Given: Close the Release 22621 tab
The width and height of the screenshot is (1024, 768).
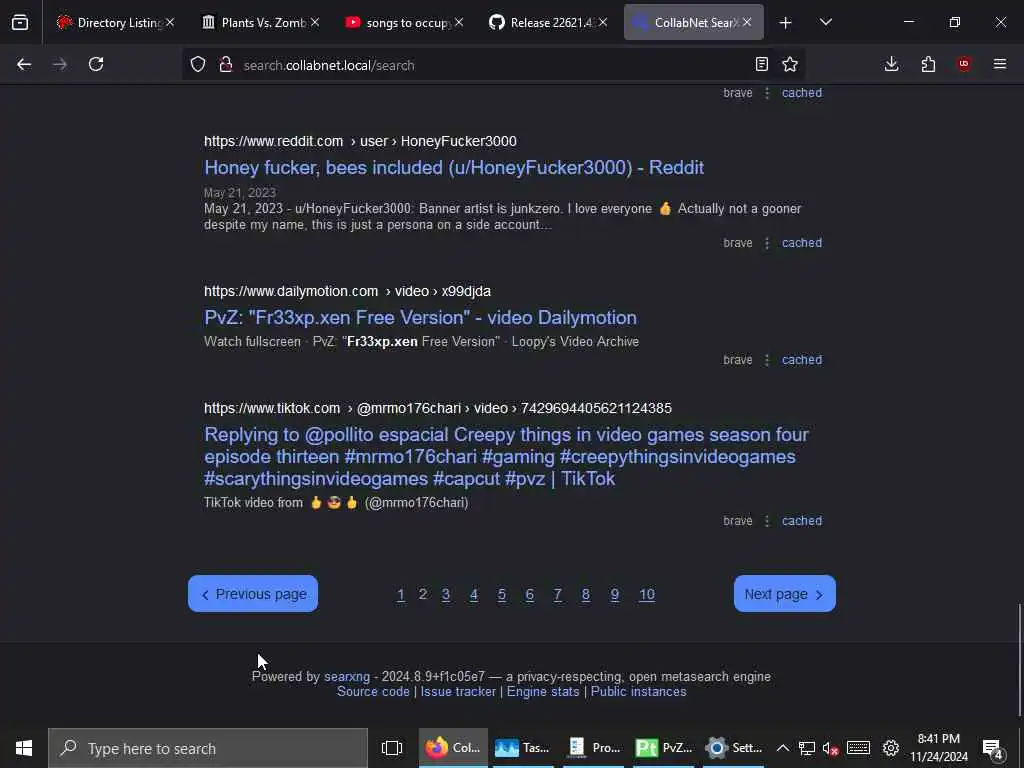Looking at the screenshot, I should pyautogui.click(x=603, y=23).
